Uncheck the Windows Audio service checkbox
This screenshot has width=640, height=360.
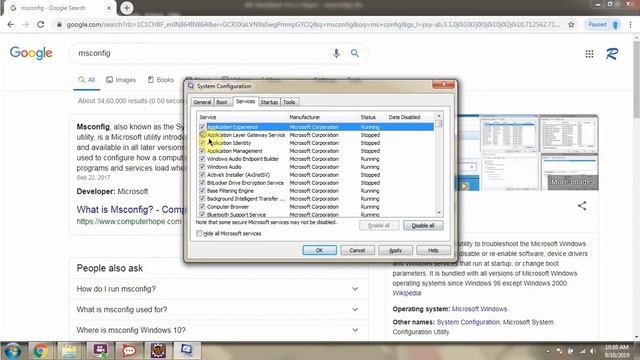202,167
